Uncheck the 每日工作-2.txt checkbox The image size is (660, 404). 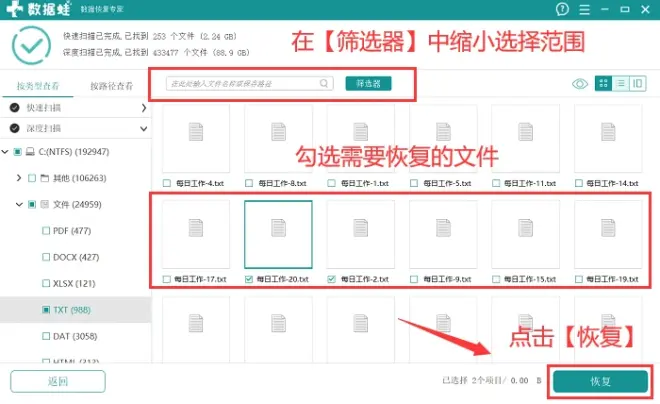[x=332, y=279]
